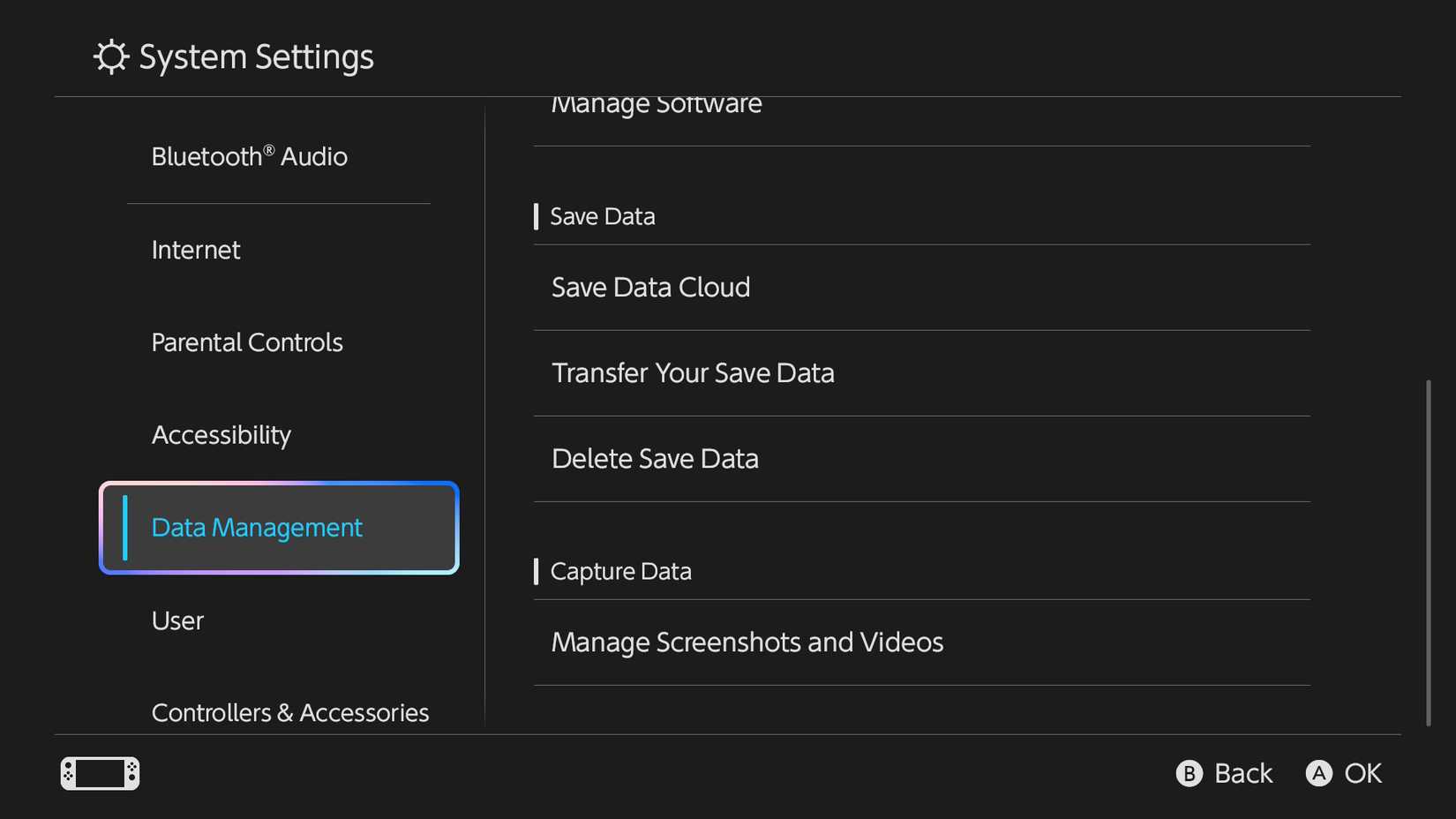
Task: Click the console battery indicator icon
Action: point(99,773)
